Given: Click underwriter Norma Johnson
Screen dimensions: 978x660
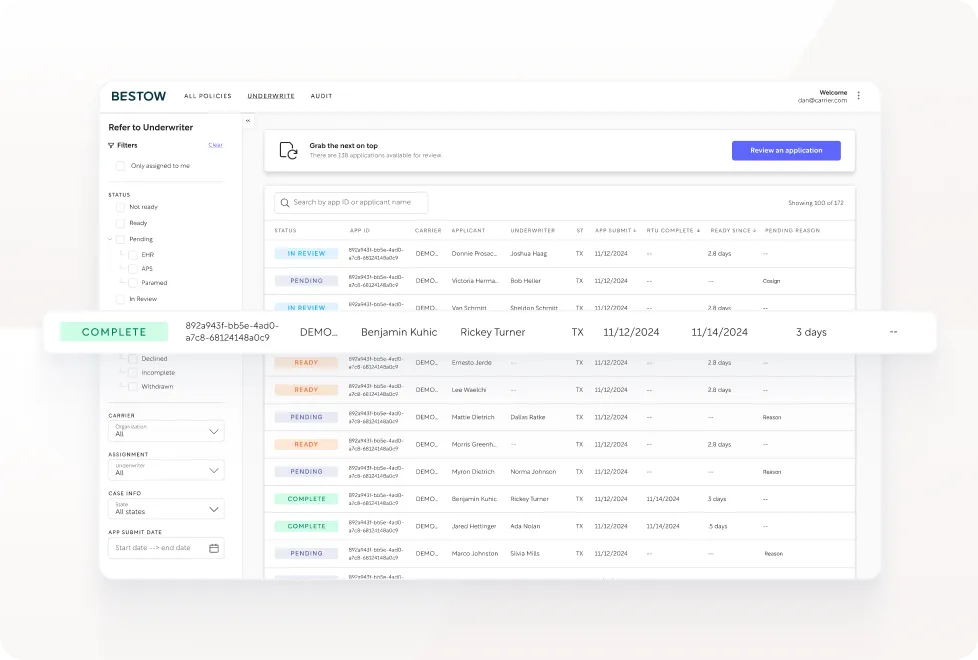Looking at the screenshot, I should tap(533, 472).
